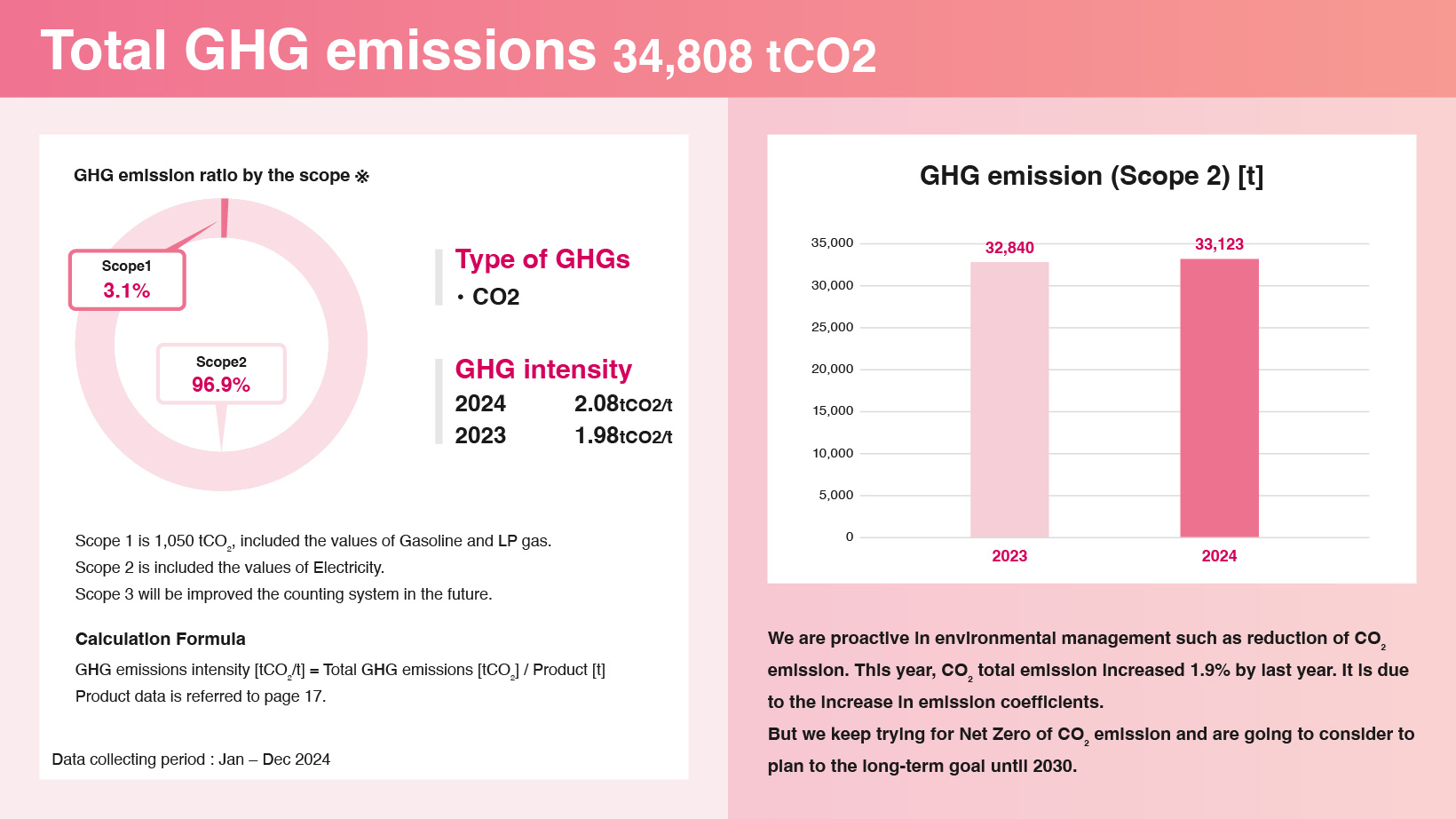1456x819 pixels.
Task: Click the small Scope1 slice of donut chart
Action: click(225, 218)
